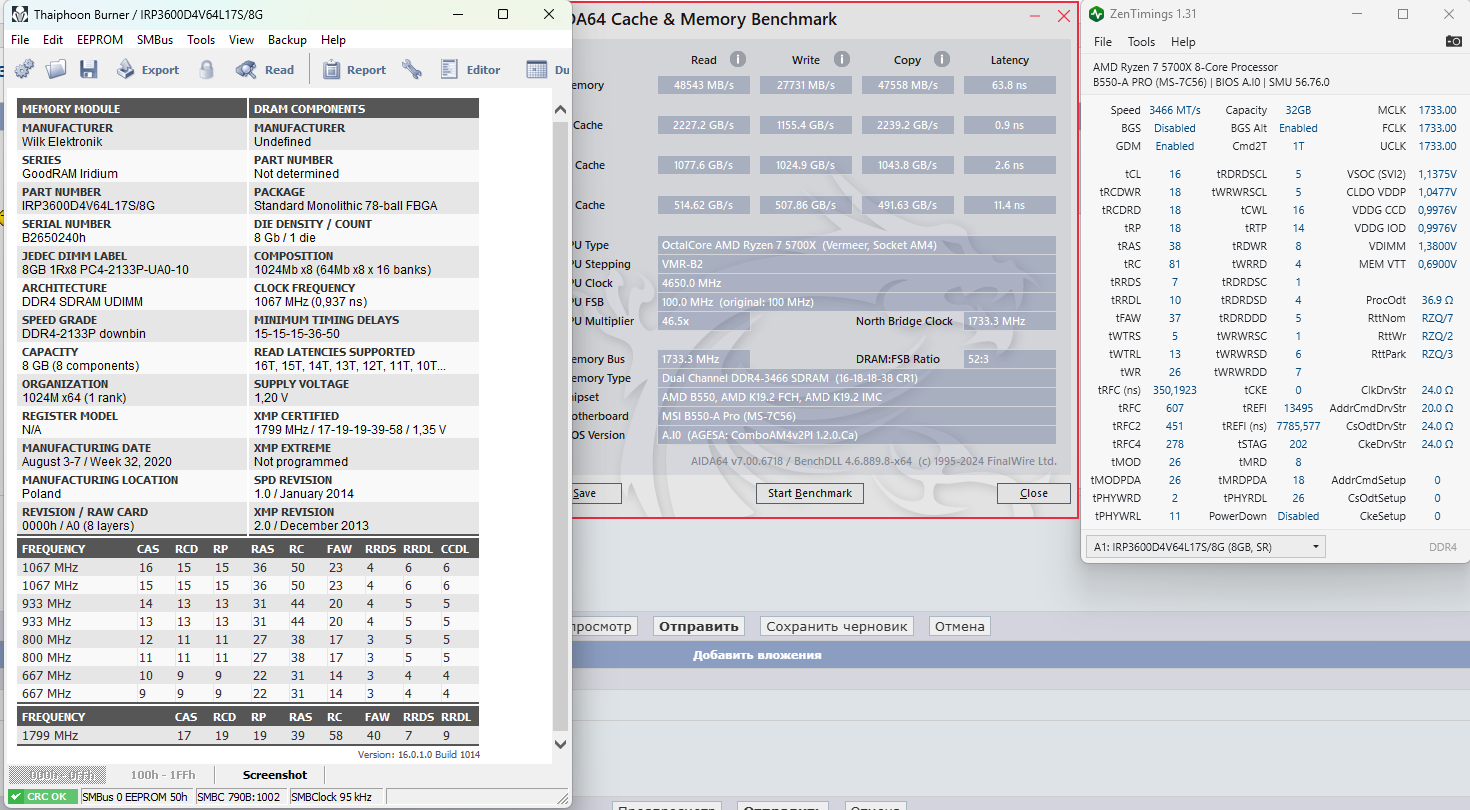Image resolution: width=1470 pixels, height=810 pixels.
Task: Click the info icon next to Read column
Action: [738, 59]
